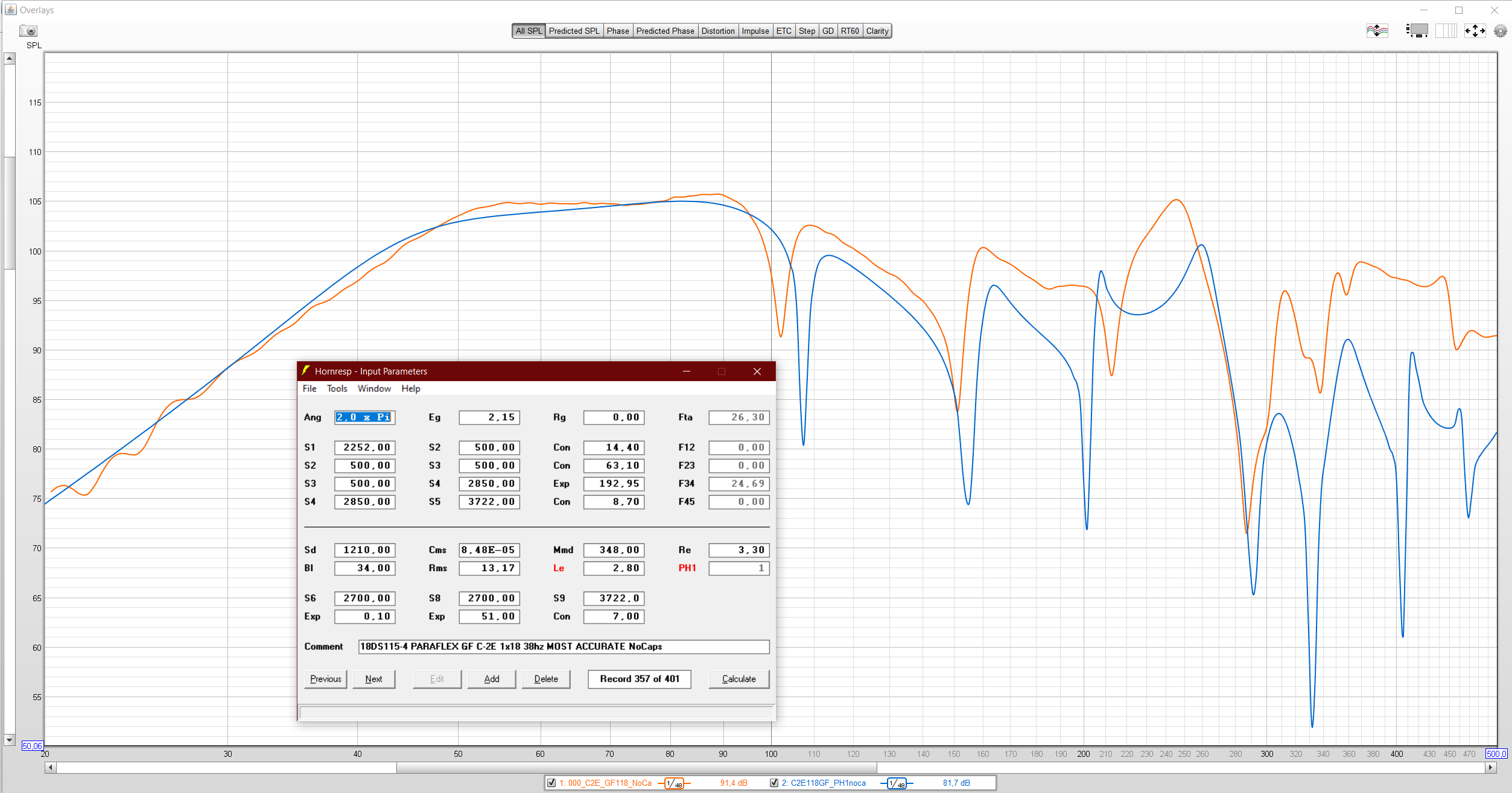The height and width of the screenshot is (793, 1512).
Task: Click the Record 357 of 401 box
Action: (x=640, y=679)
